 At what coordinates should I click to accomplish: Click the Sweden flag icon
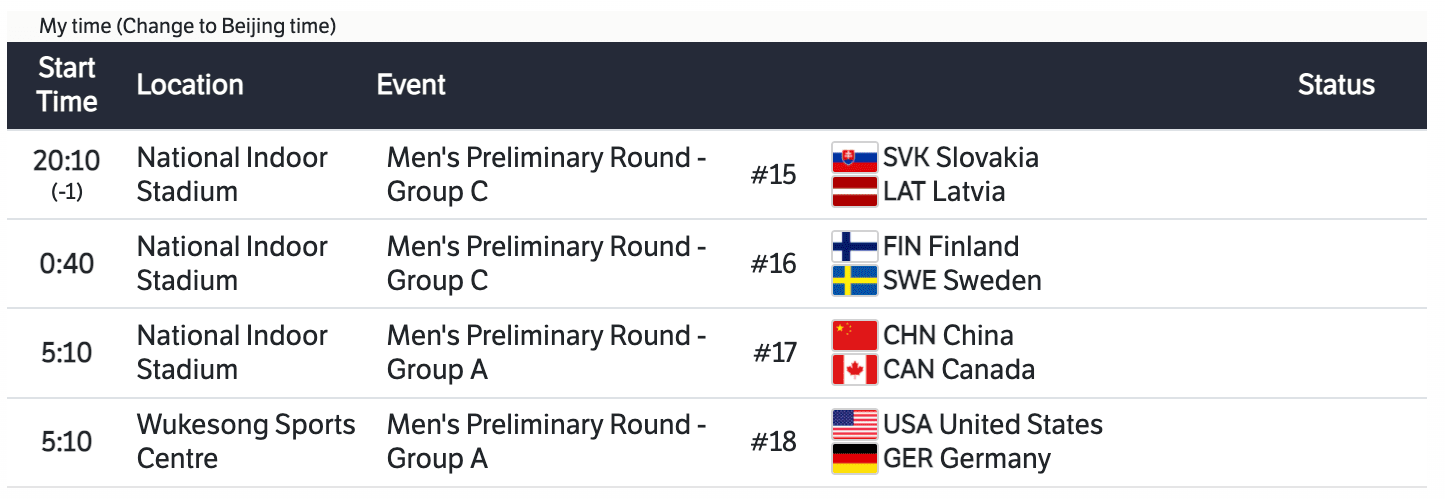[854, 281]
